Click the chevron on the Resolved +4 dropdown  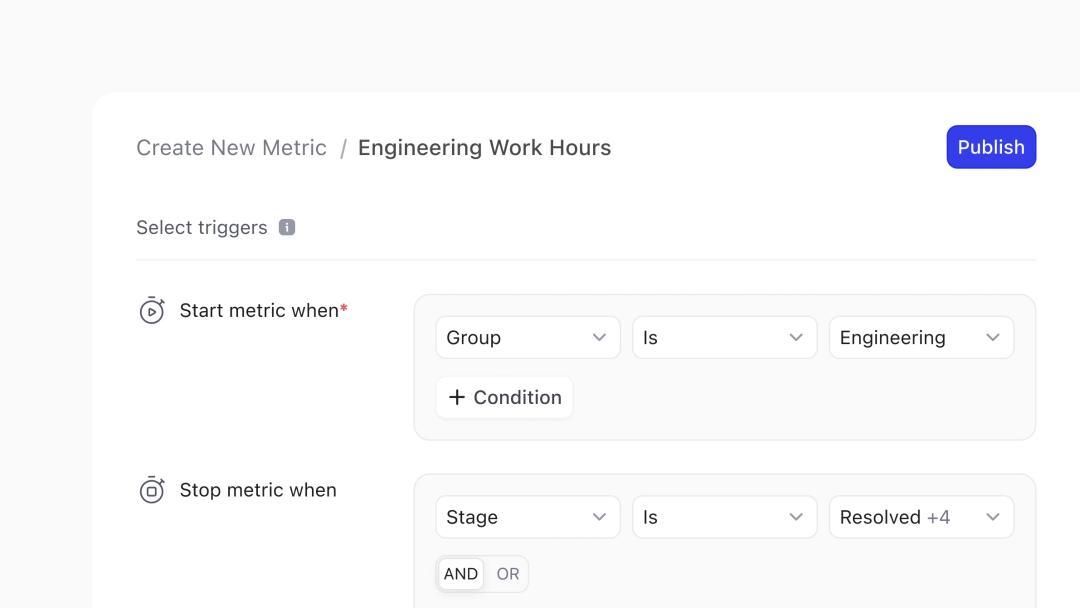[x=993, y=517]
